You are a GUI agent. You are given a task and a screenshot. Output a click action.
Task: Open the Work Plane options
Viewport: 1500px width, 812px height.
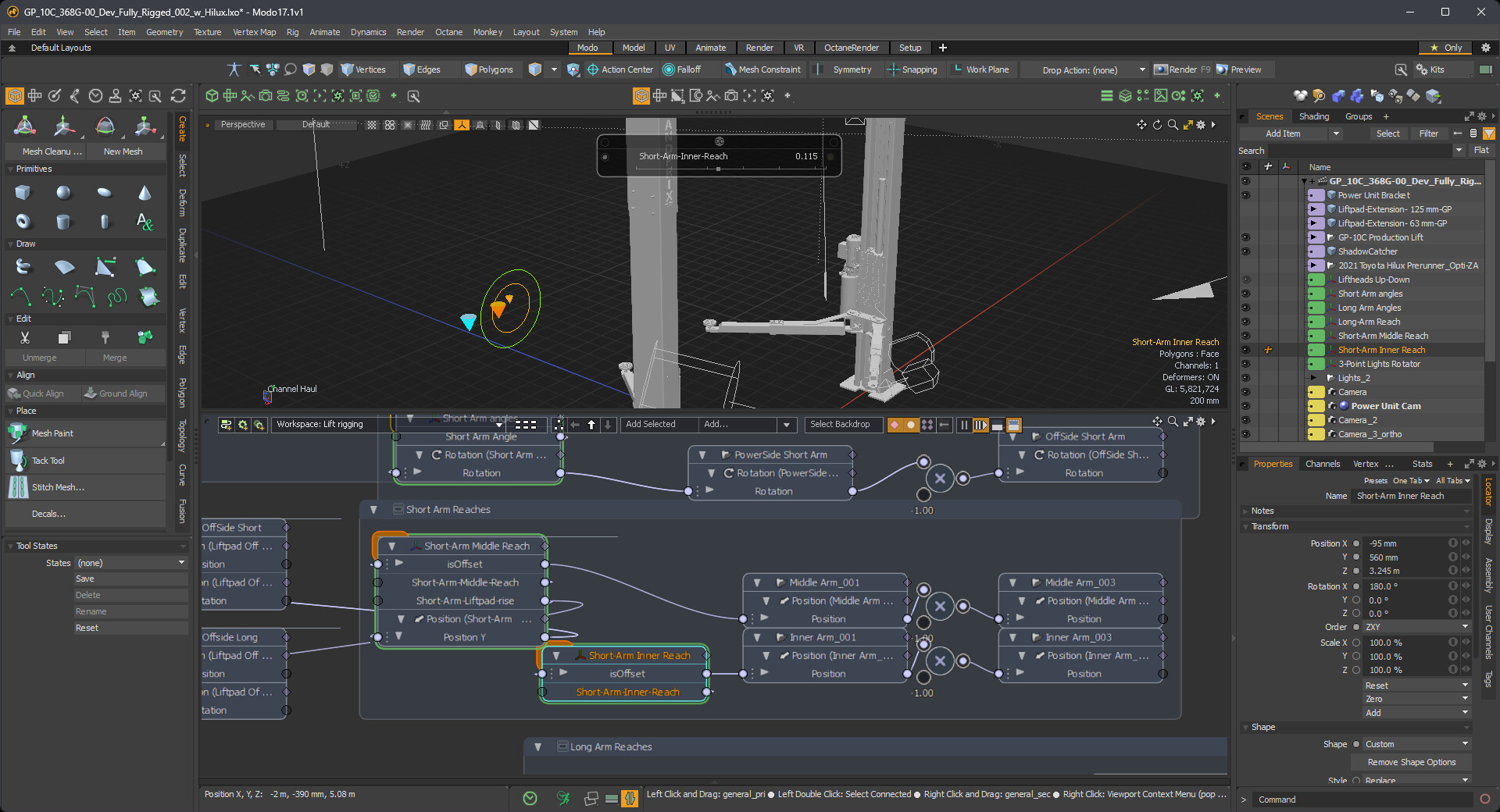(x=980, y=69)
